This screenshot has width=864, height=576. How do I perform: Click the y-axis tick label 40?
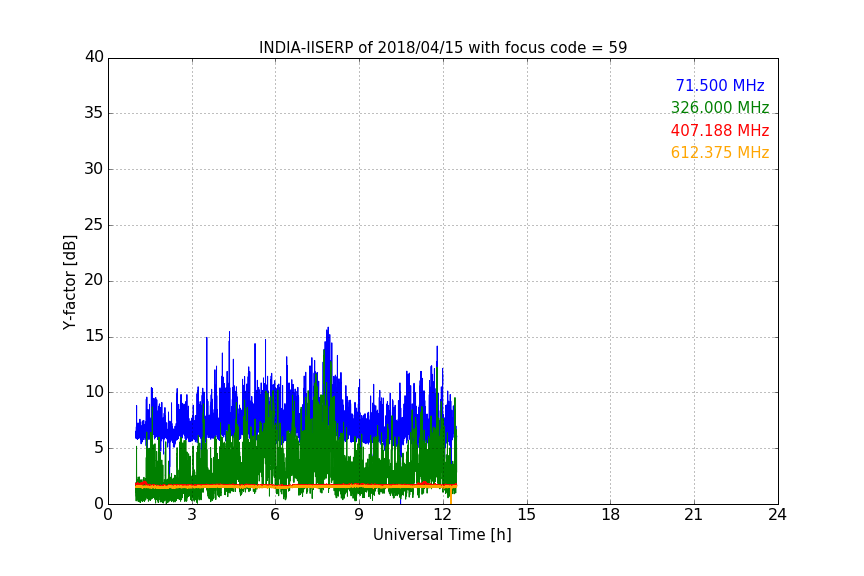94,57
